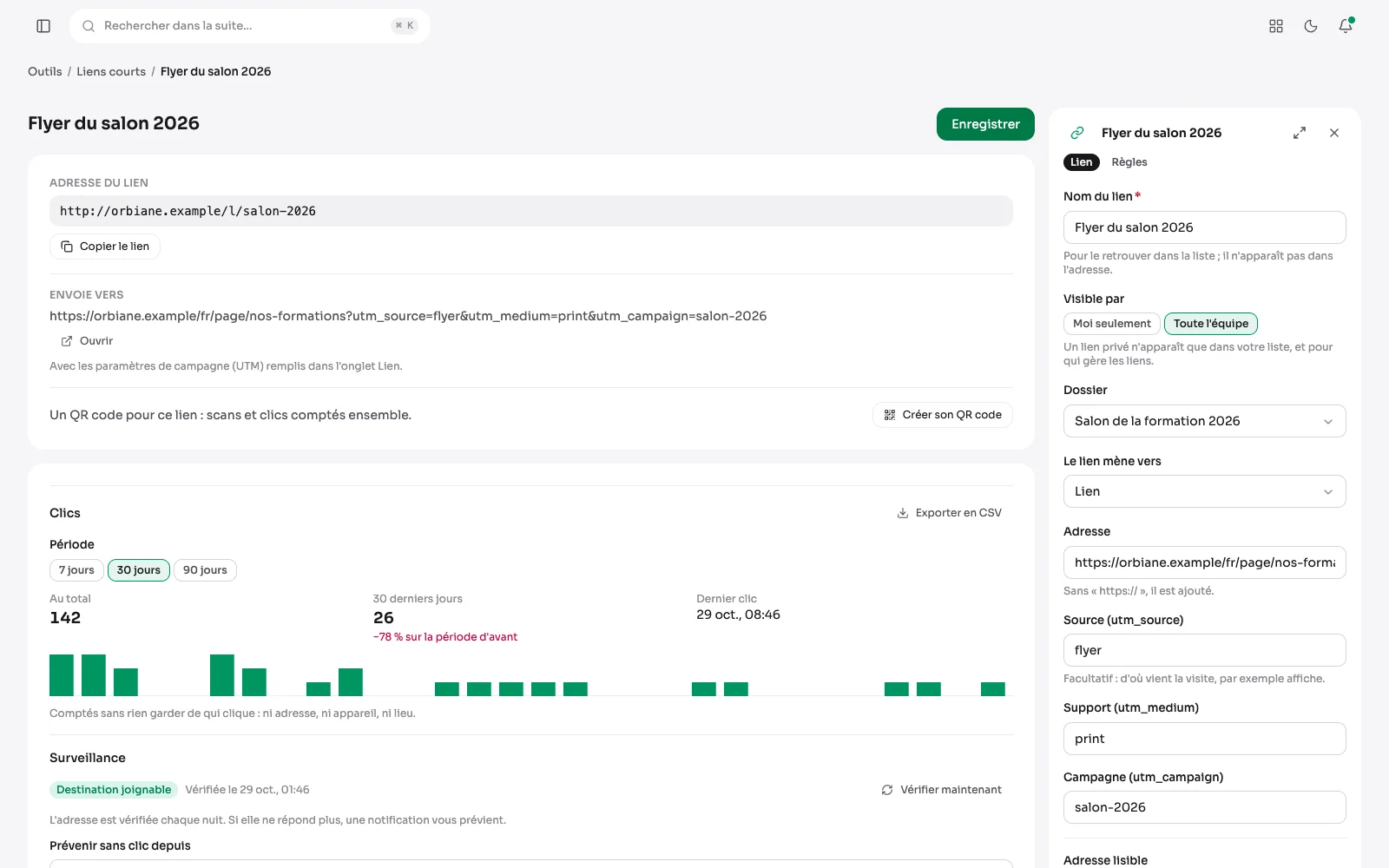Image resolution: width=1389 pixels, height=868 pixels.
Task: Open the Le lien mène vers dropdown
Action: pyautogui.click(x=1204, y=491)
